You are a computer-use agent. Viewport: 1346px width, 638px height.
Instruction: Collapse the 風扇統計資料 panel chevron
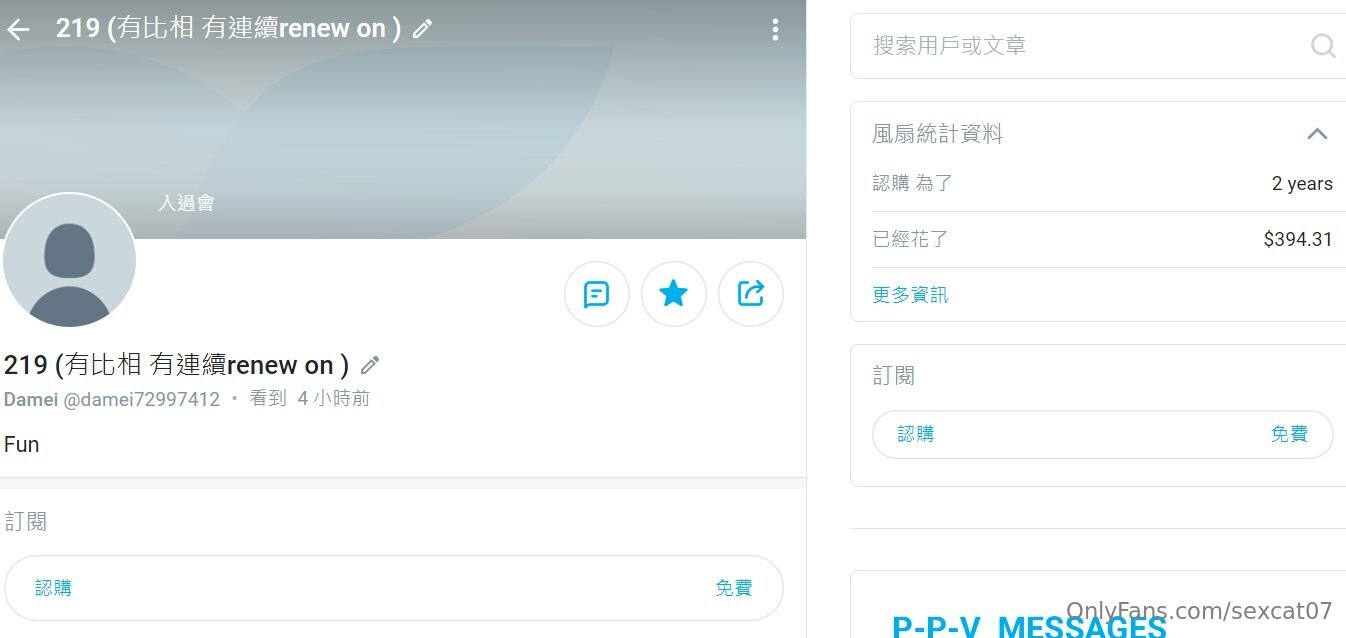1317,134
